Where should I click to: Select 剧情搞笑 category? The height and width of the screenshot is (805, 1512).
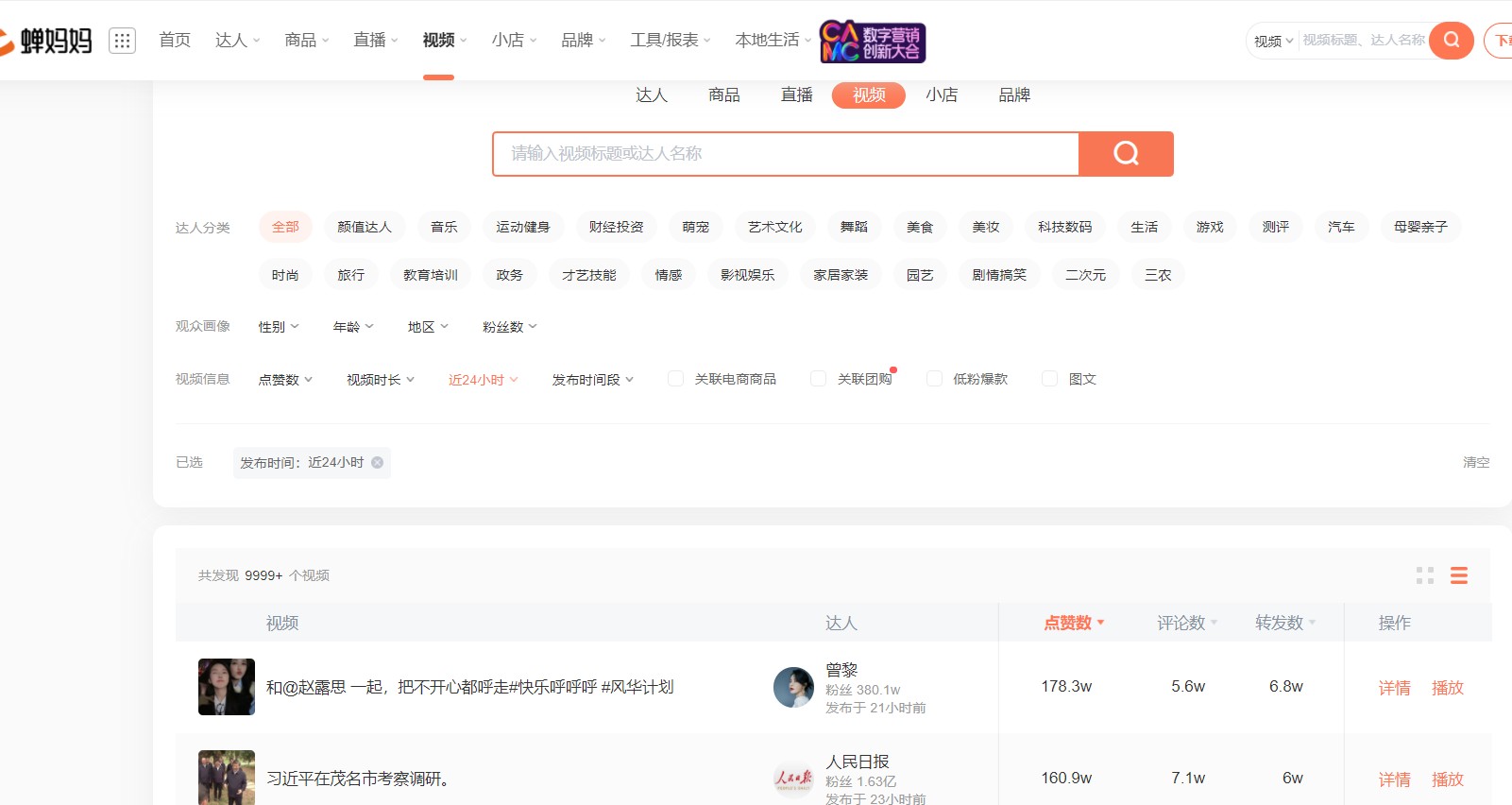[x=999, y=275]
